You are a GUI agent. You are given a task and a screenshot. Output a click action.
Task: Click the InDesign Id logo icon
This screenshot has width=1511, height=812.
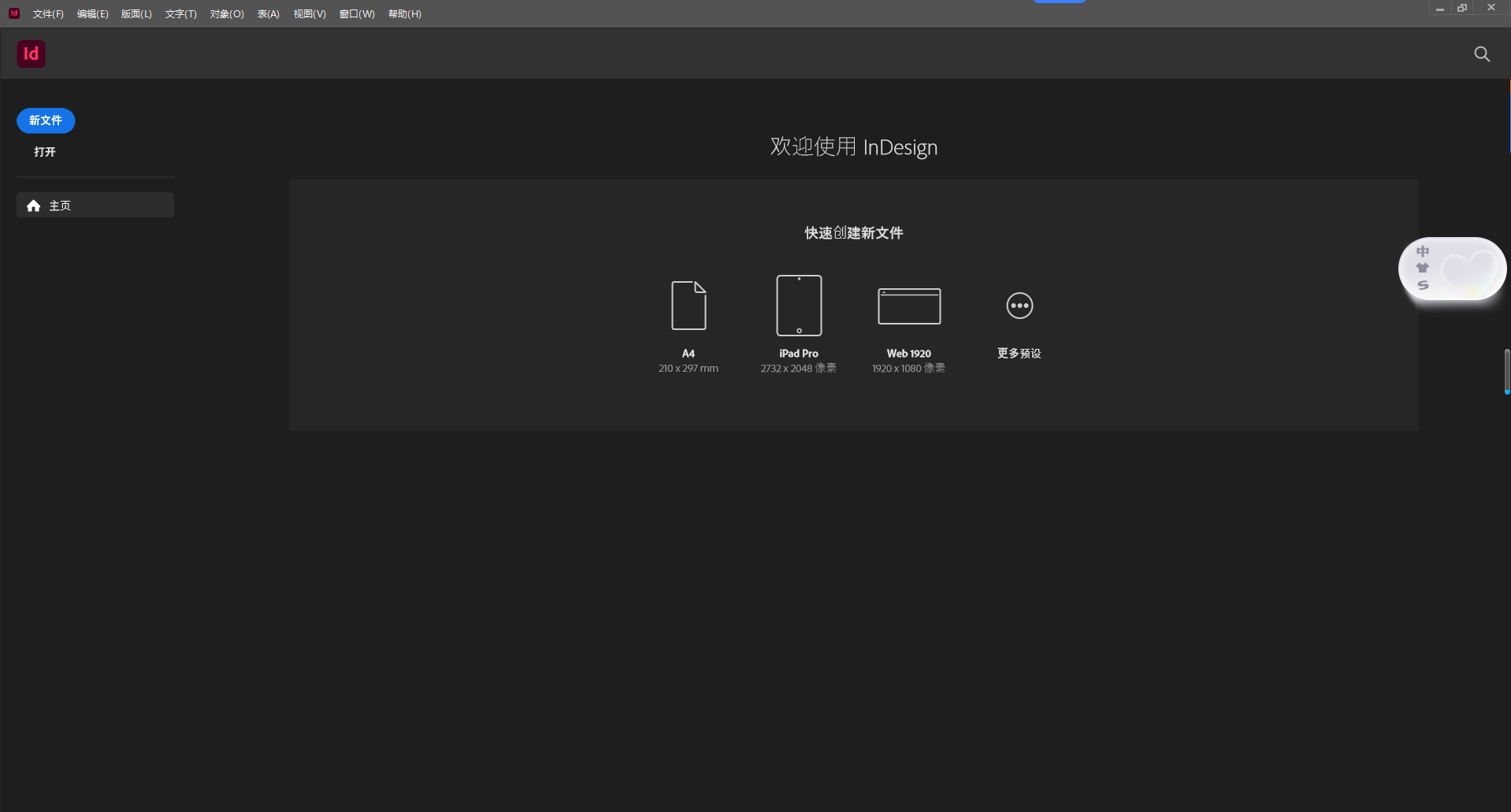pos(31,54)
